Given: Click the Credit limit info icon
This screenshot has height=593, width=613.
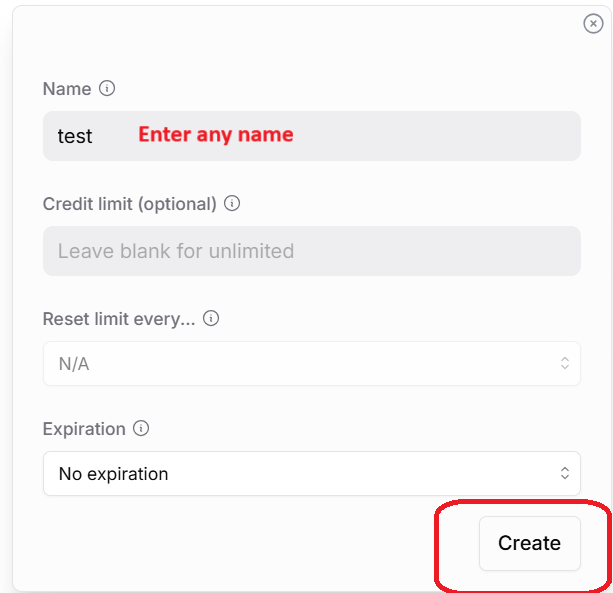Looking at the screenshot, I should (x=232, y=203).
